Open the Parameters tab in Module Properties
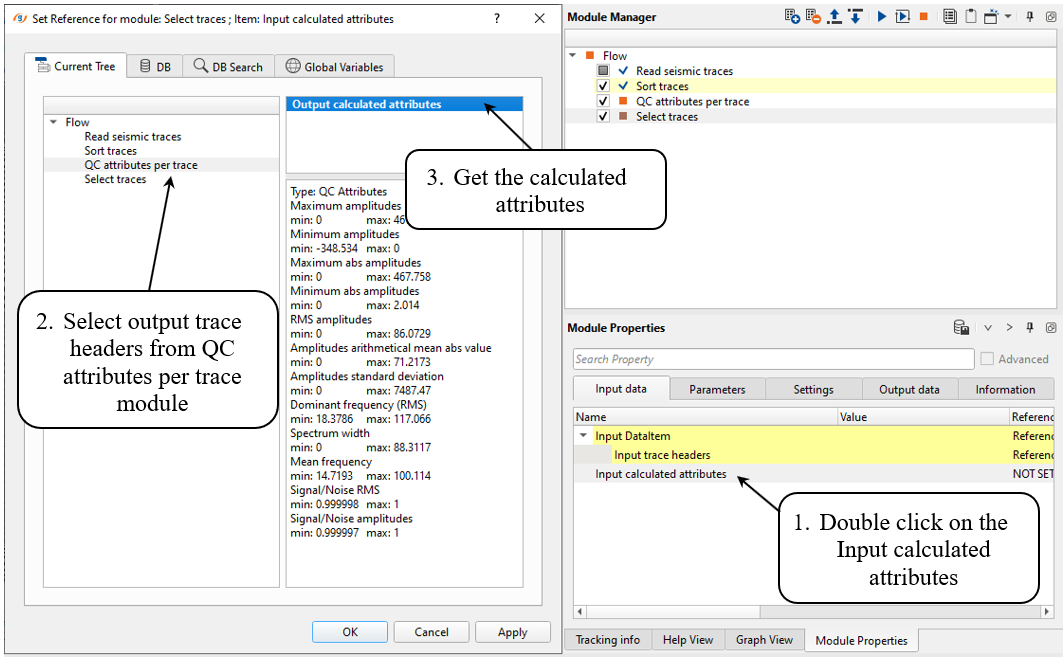The height and width of the screenshot is (657, 1064). (x=717, y=389)
